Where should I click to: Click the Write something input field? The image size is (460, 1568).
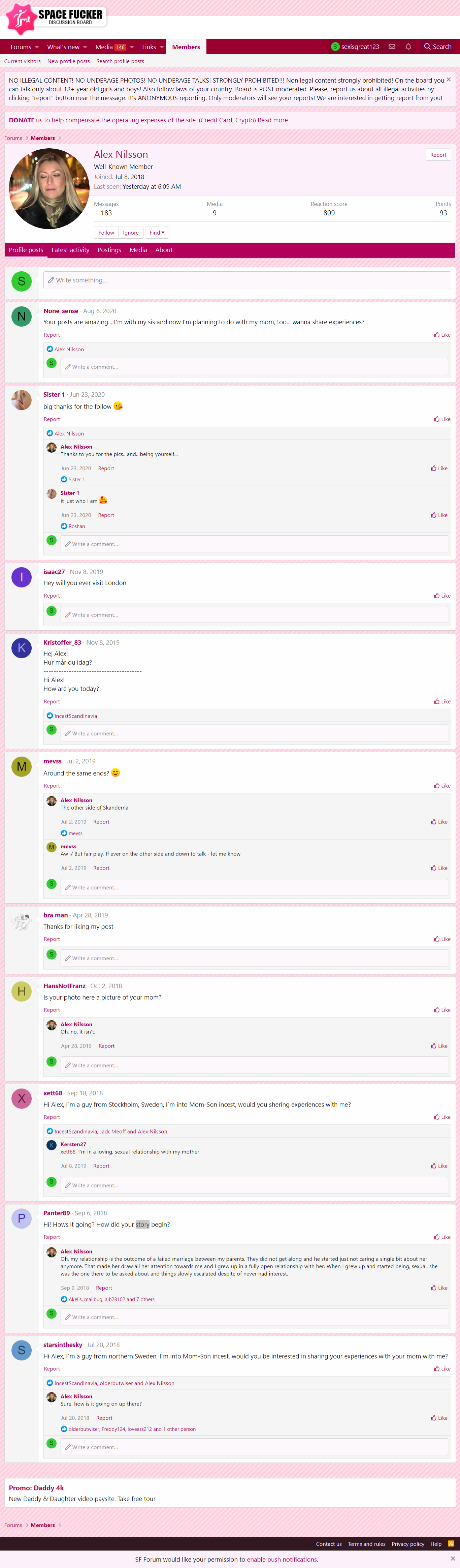(x=247, y=280)
